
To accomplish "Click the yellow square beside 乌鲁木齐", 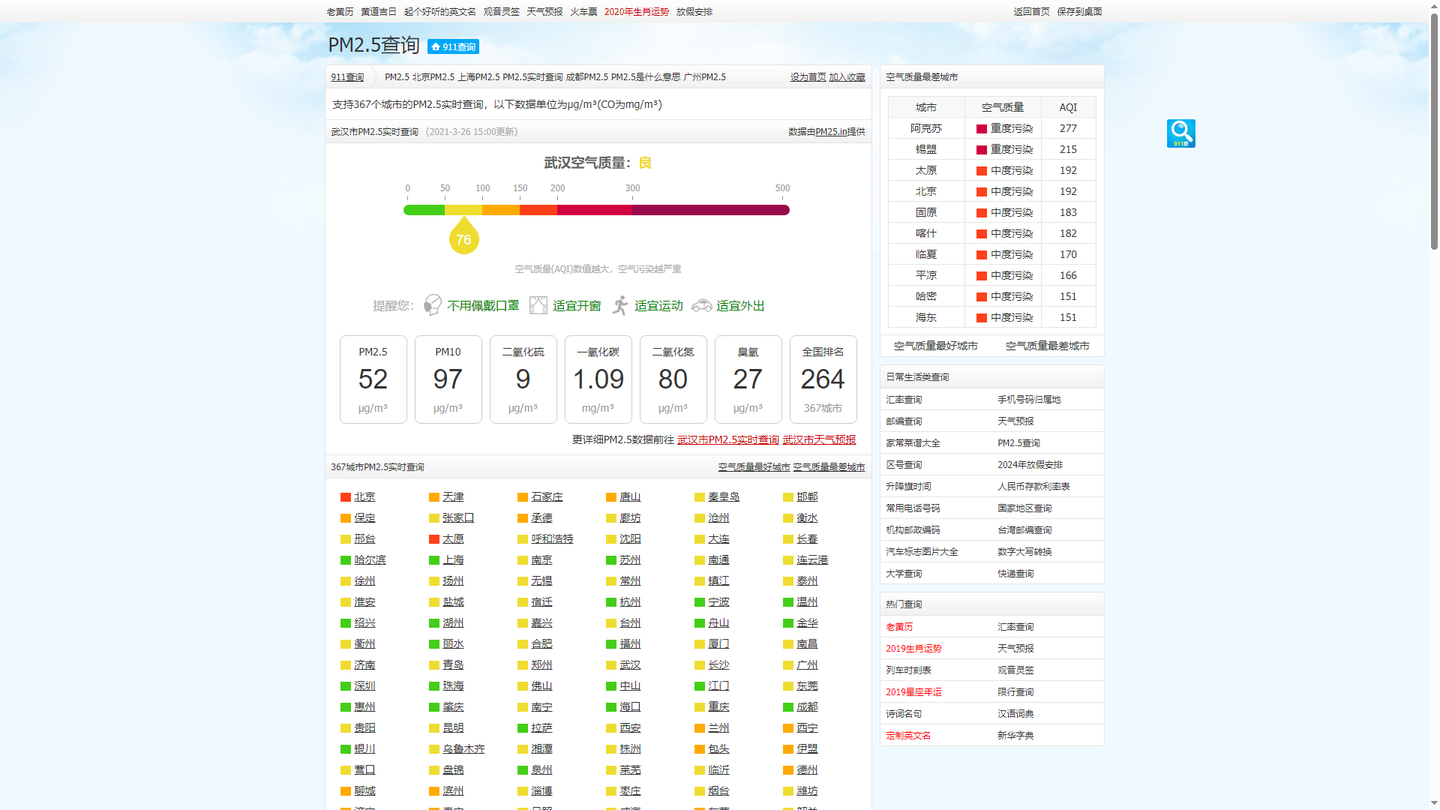I will [x=434, y=750].
